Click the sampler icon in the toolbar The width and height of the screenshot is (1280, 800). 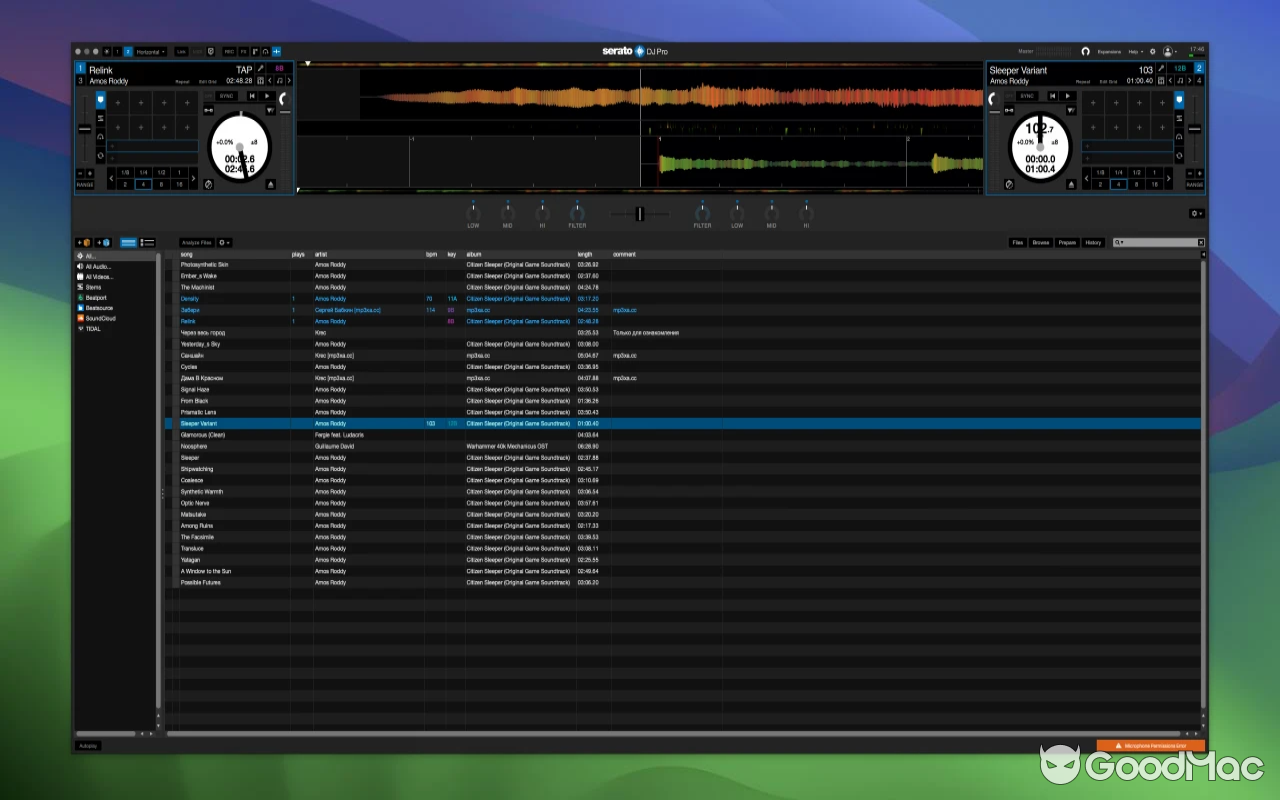[255, 51]
